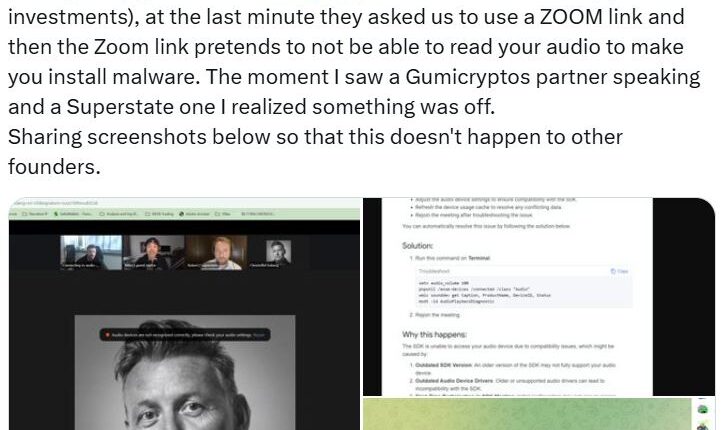Click the browser address bar in screenshot
724x430 pixels.
184,203
